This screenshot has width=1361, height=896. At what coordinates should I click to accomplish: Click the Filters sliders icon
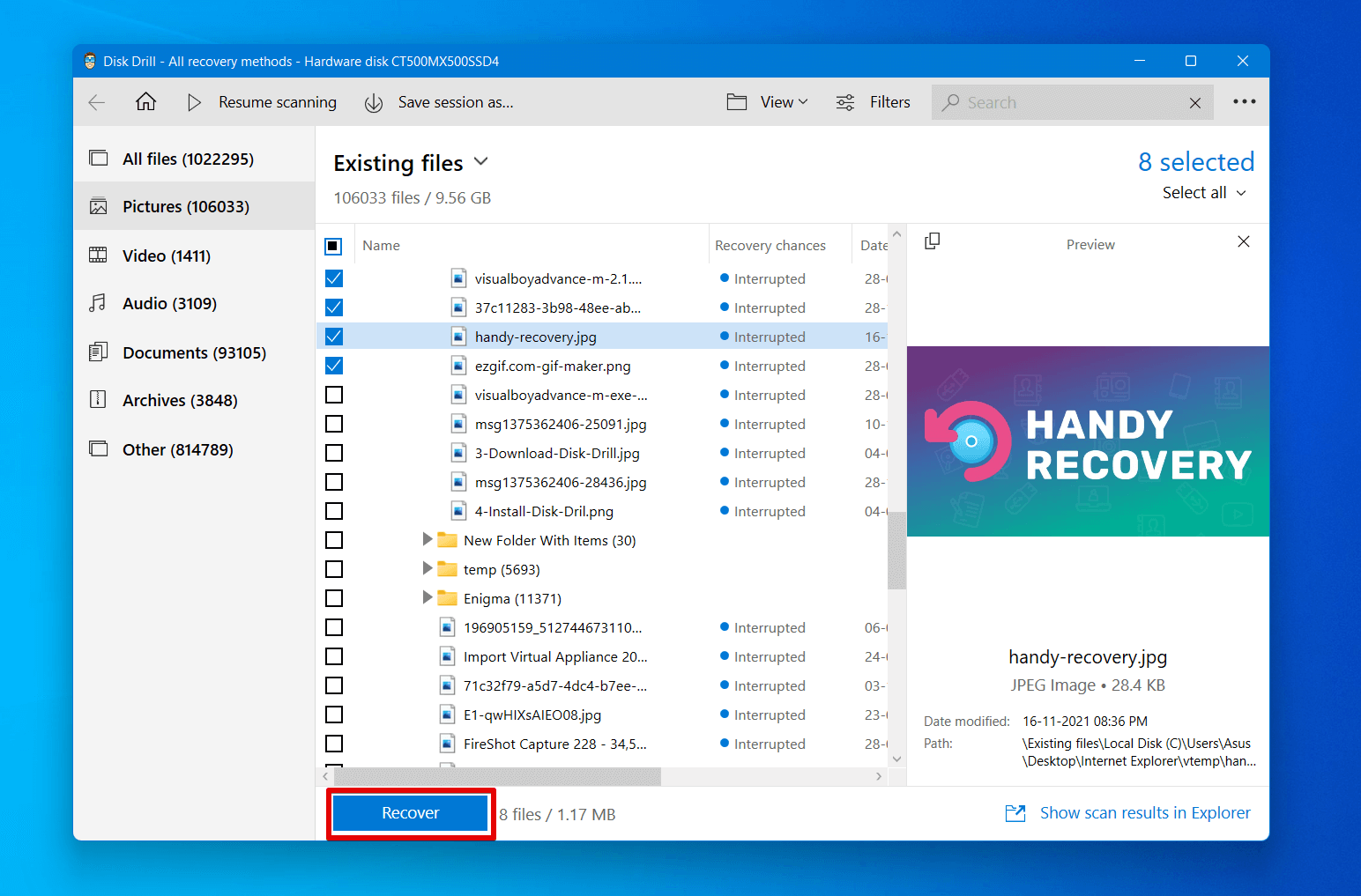[845, 102]
